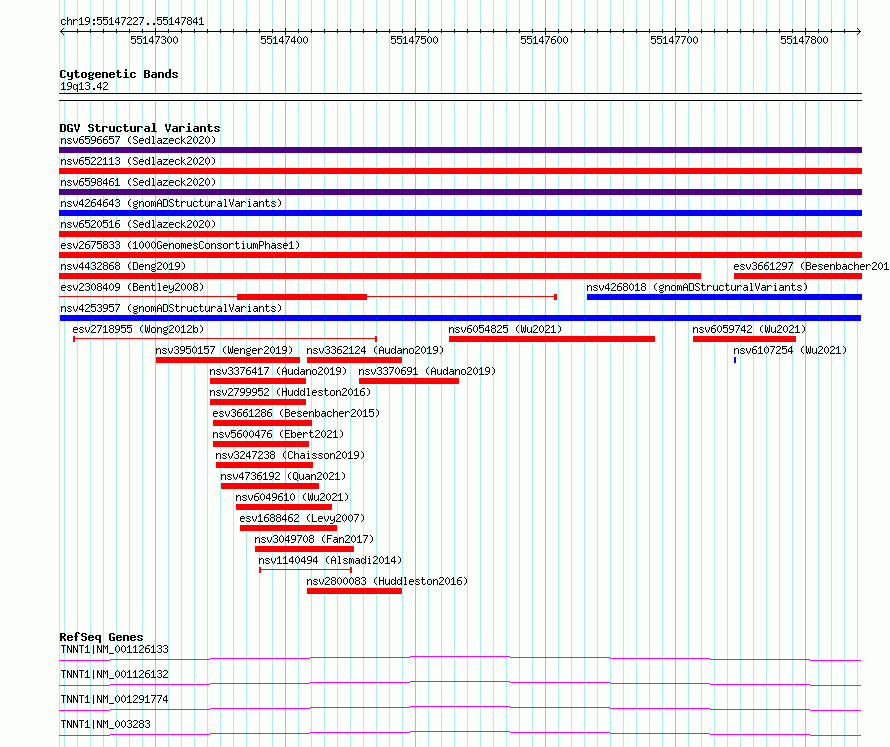Image resolution: width=890 pixels, height=747 pixels.
Task: Click the DGV Structural Variants track title
Action: (140, 128)
